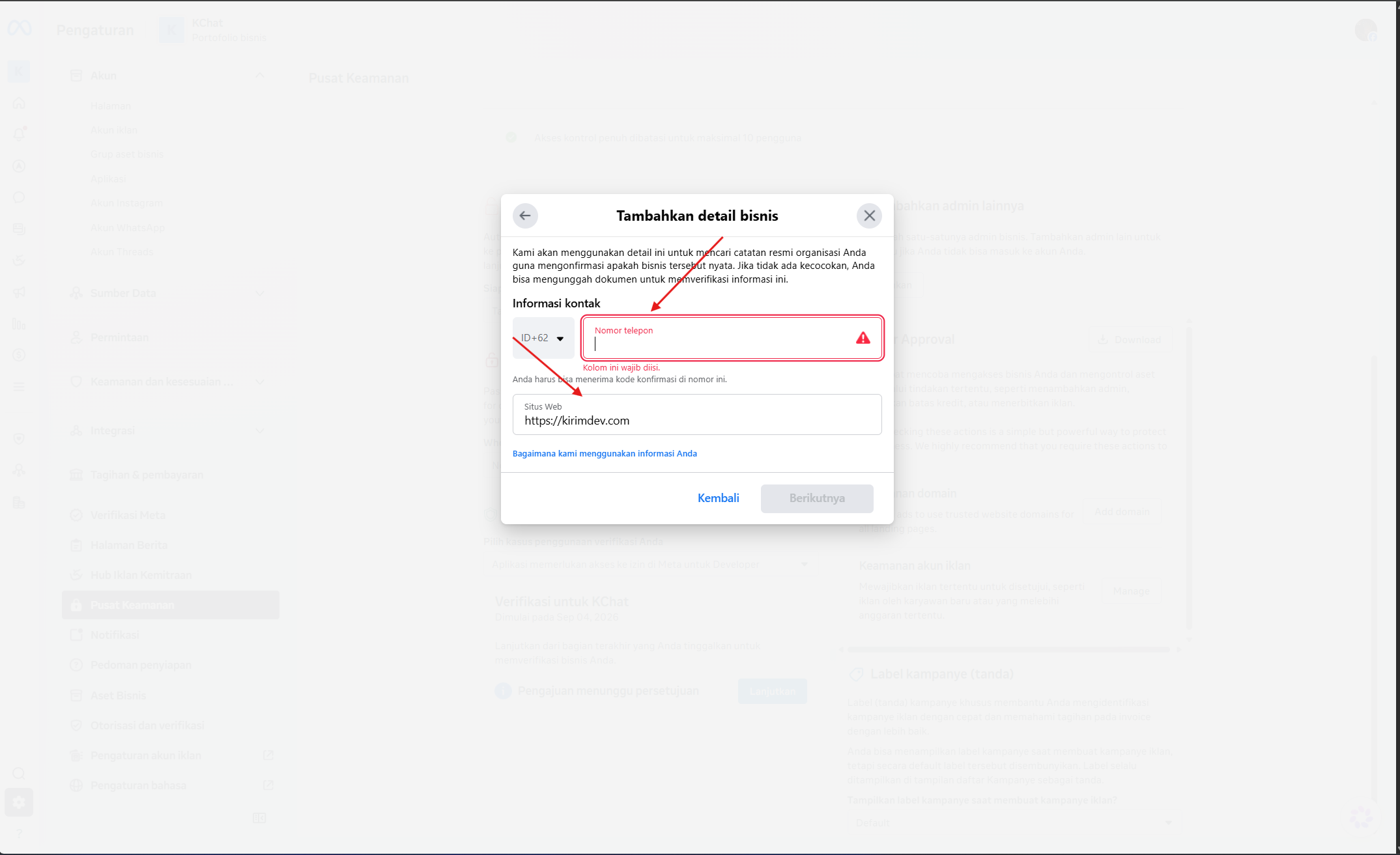Click the profile avatar at top right
The height and width of the screenshot is (855, 1400).
[1365, 30]
